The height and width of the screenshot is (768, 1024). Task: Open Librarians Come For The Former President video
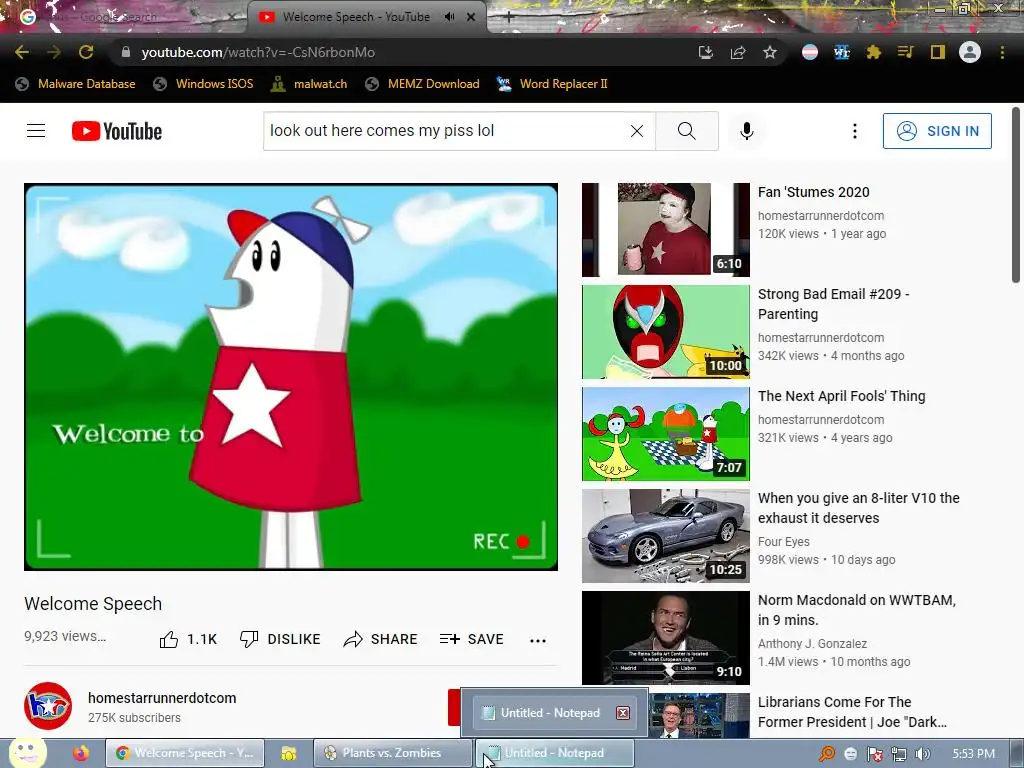coord(852,712)
